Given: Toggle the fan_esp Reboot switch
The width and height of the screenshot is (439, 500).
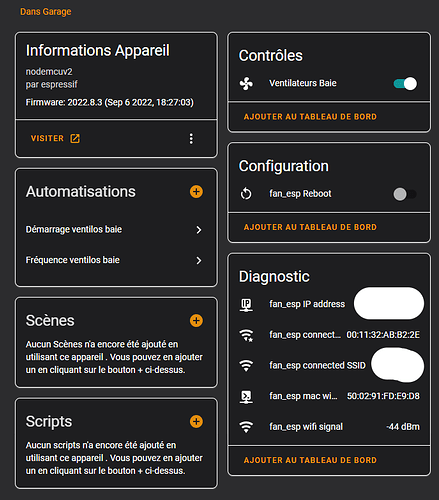Looking at the screenshot, I should 405,194.
